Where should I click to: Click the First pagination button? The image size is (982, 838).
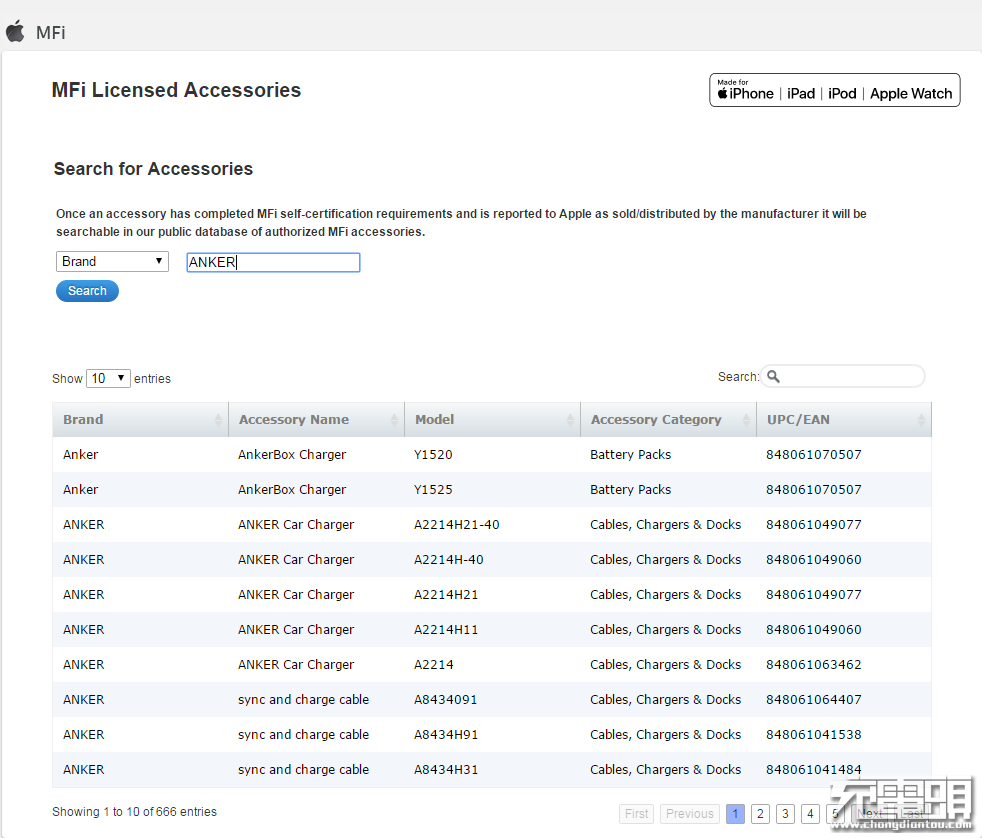(636, 814)
